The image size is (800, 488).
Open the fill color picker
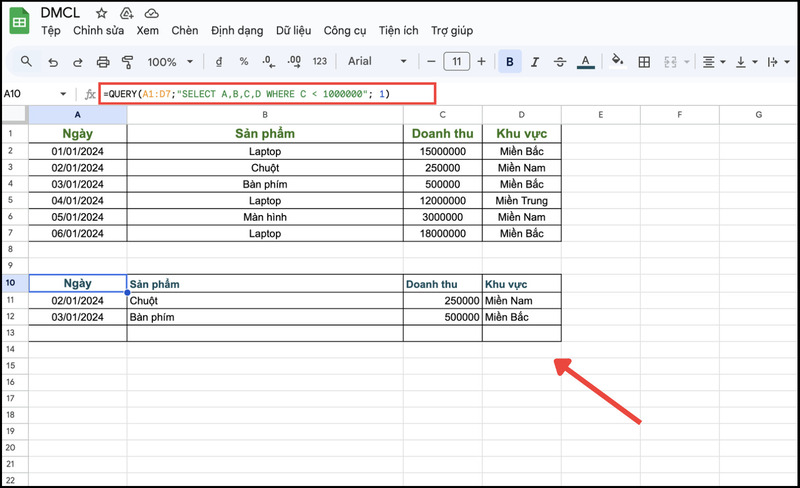pyautogui.click(x=617, y=62)
